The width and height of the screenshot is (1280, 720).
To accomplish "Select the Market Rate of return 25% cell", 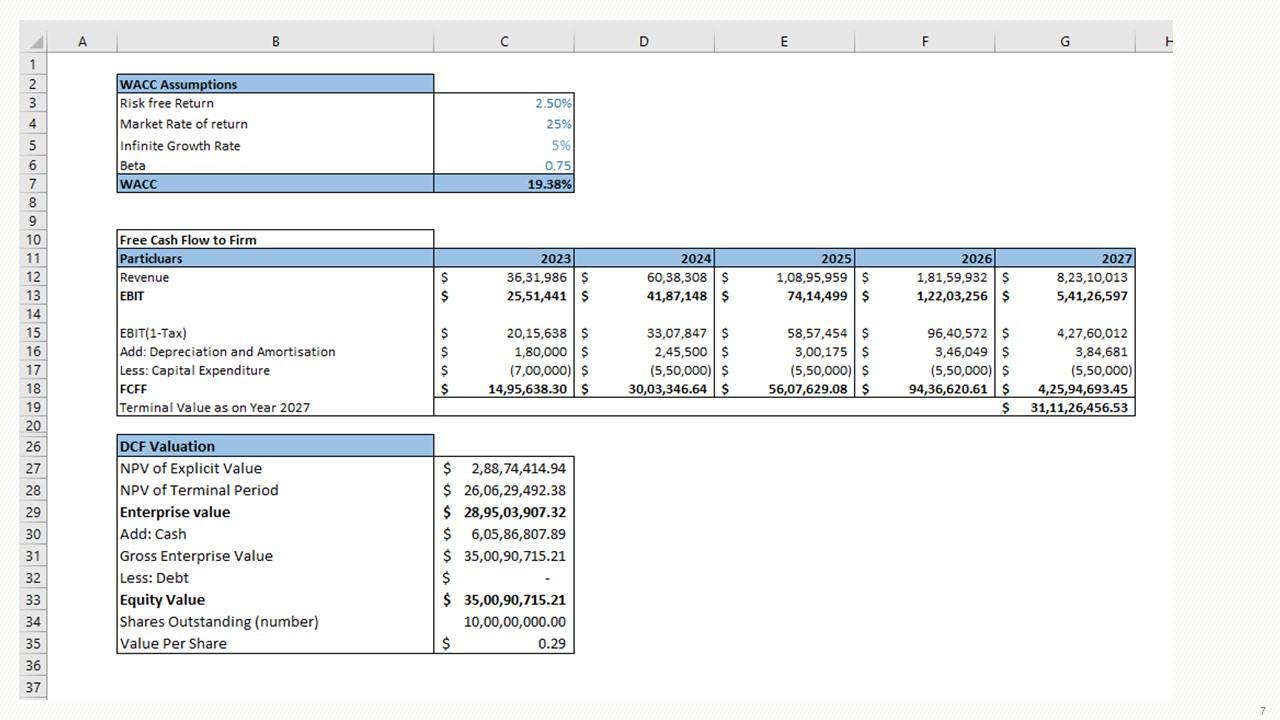I will coord(504,124).
